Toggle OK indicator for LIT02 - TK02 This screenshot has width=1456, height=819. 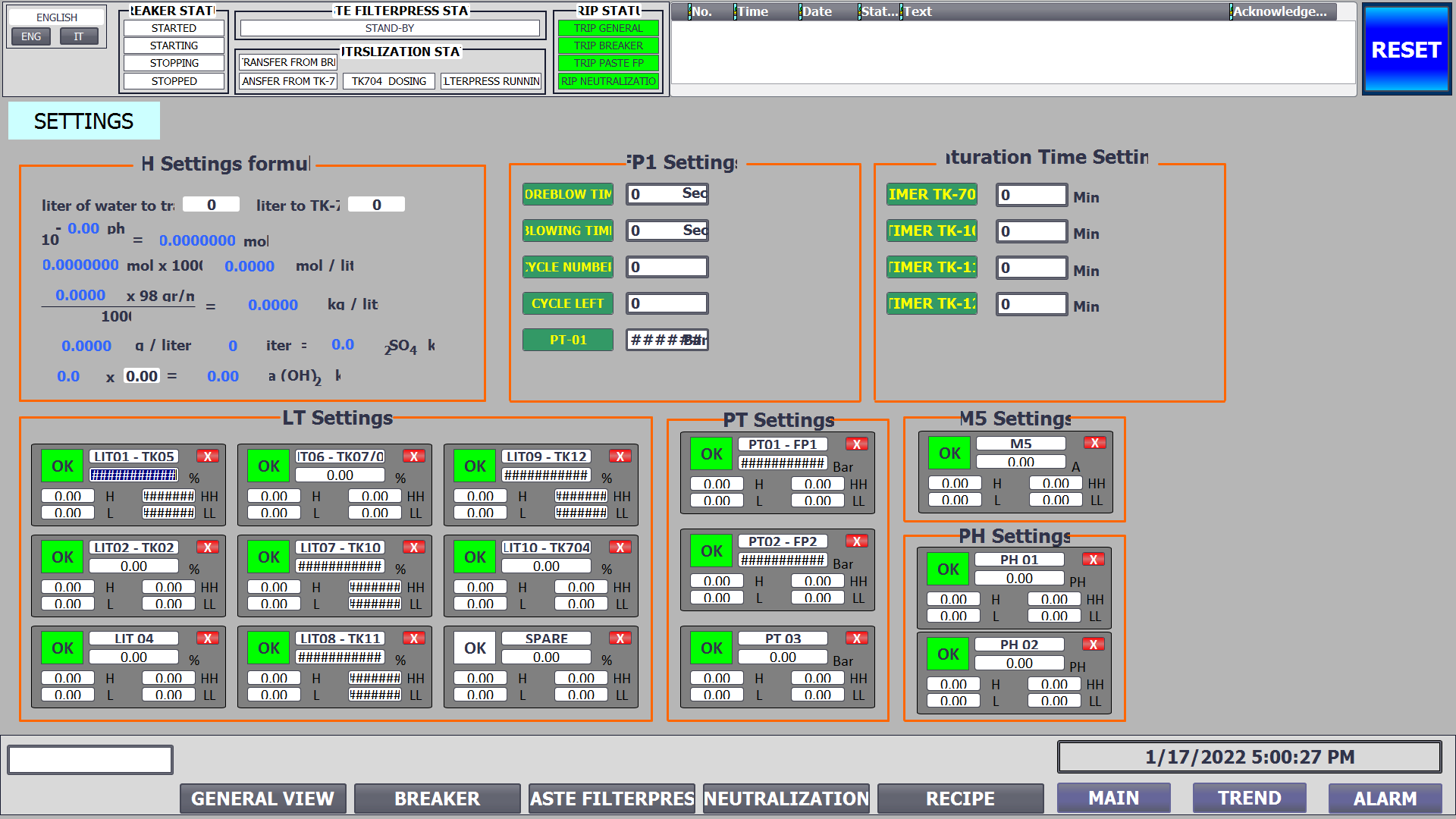(62, 557)
